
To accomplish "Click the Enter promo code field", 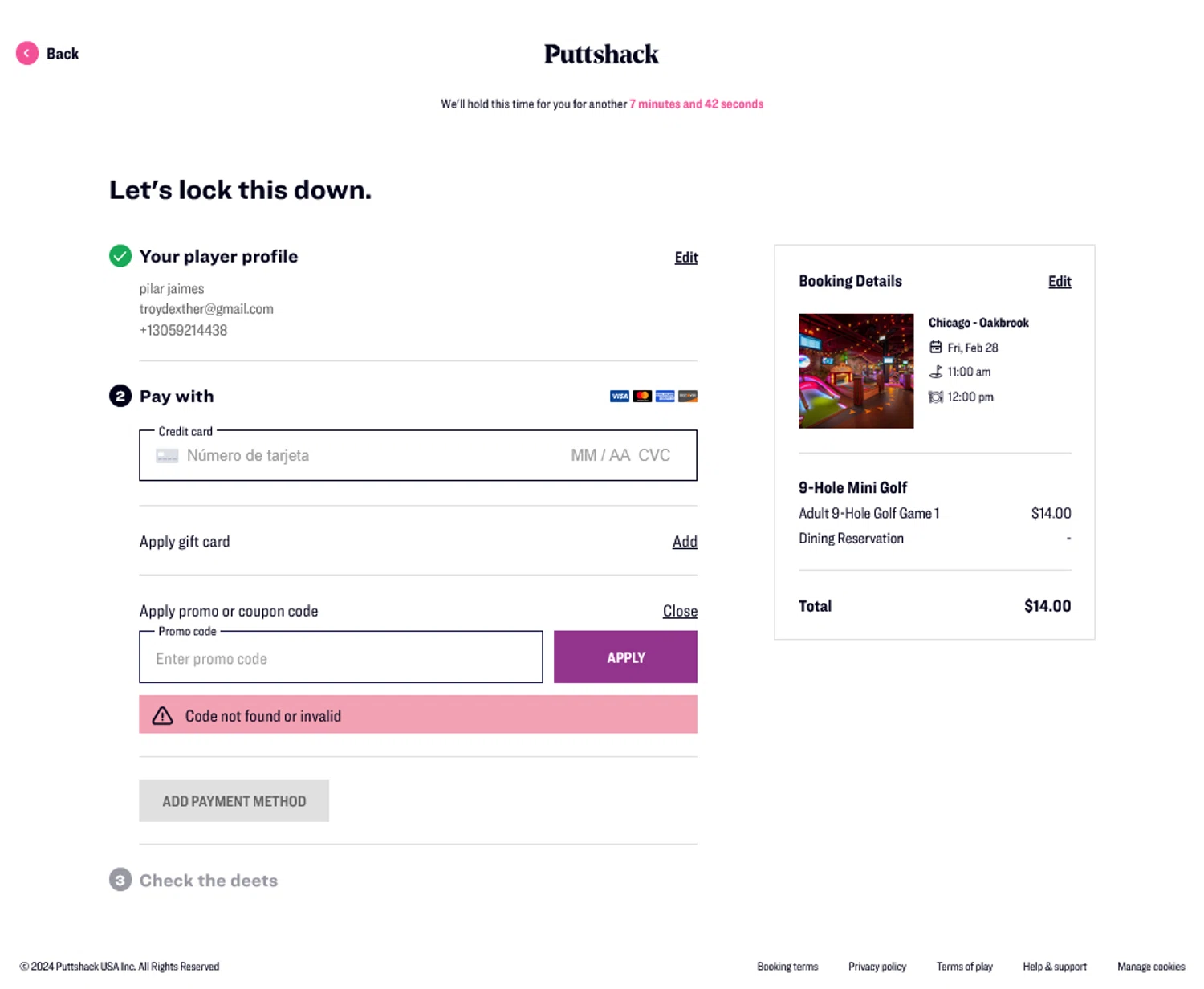I will tap(340, 657).
